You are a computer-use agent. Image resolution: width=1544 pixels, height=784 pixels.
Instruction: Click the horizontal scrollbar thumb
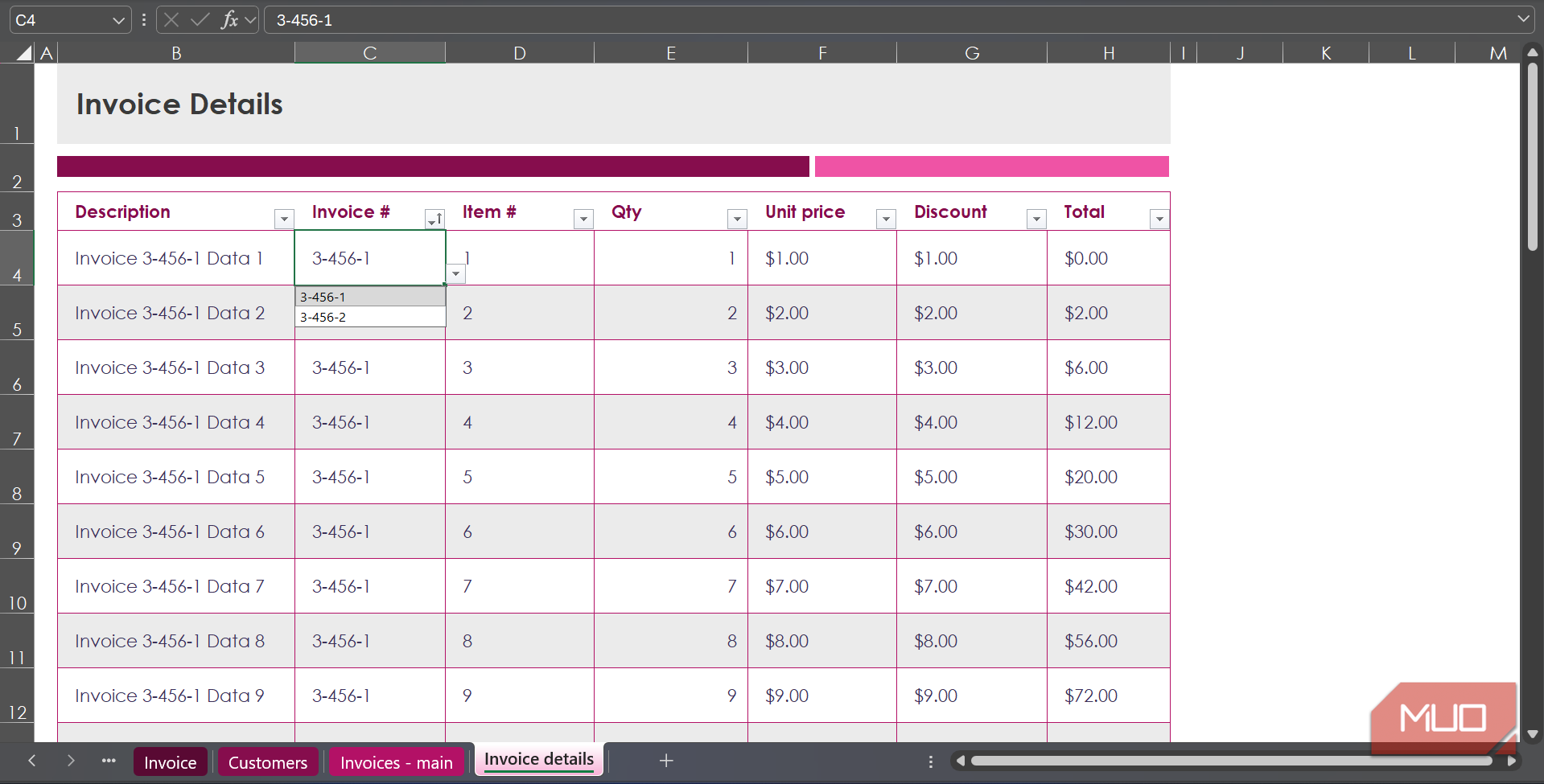[1231, 761]
